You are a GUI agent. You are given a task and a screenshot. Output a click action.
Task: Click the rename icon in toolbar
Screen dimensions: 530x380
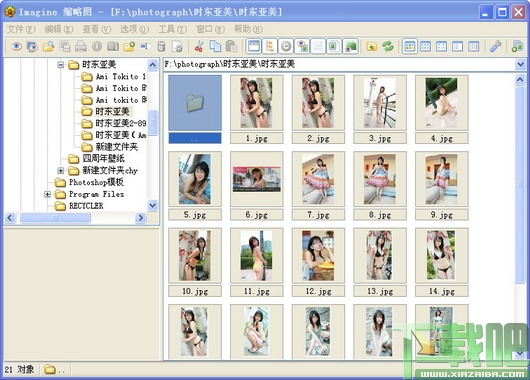(145, 46)
